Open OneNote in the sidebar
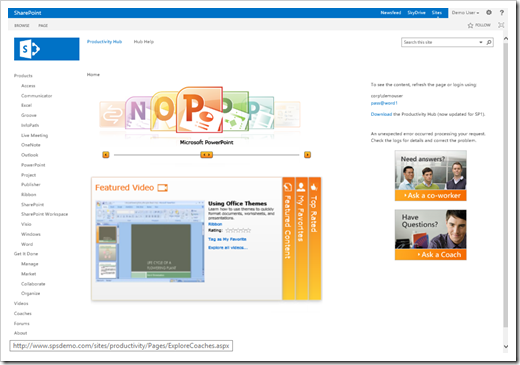520x365 pixels. click(x=31, y=145)
